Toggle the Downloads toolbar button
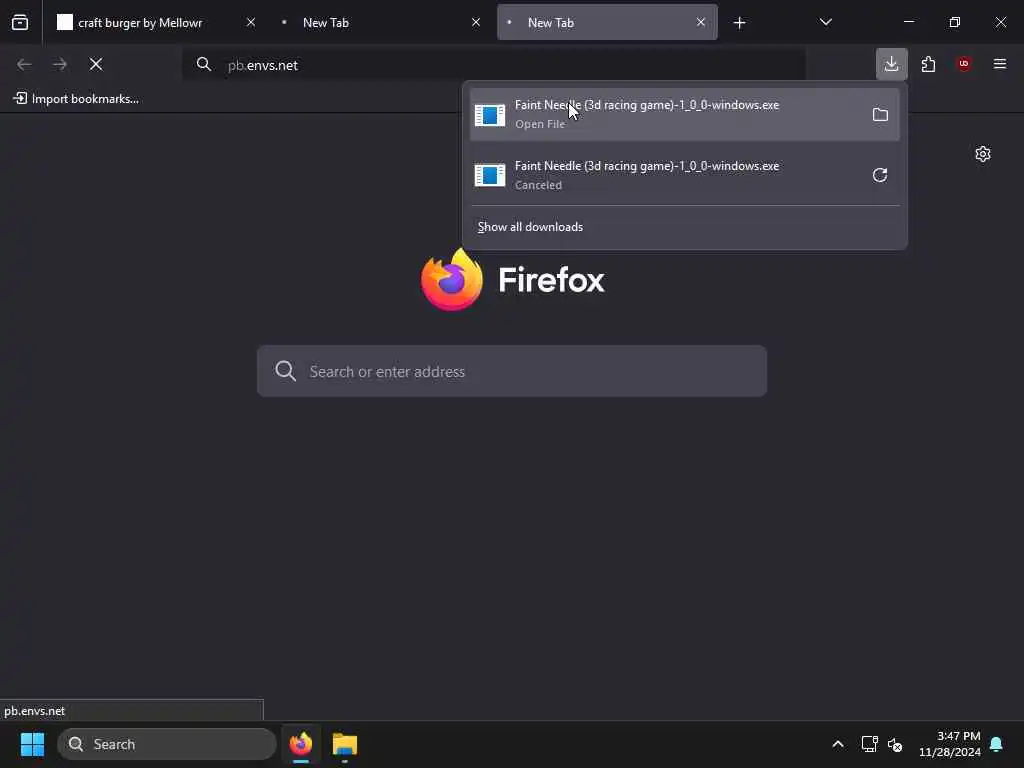Image resolution: width=1024 pixels, height=768 pixels. (x=891, y=64)
